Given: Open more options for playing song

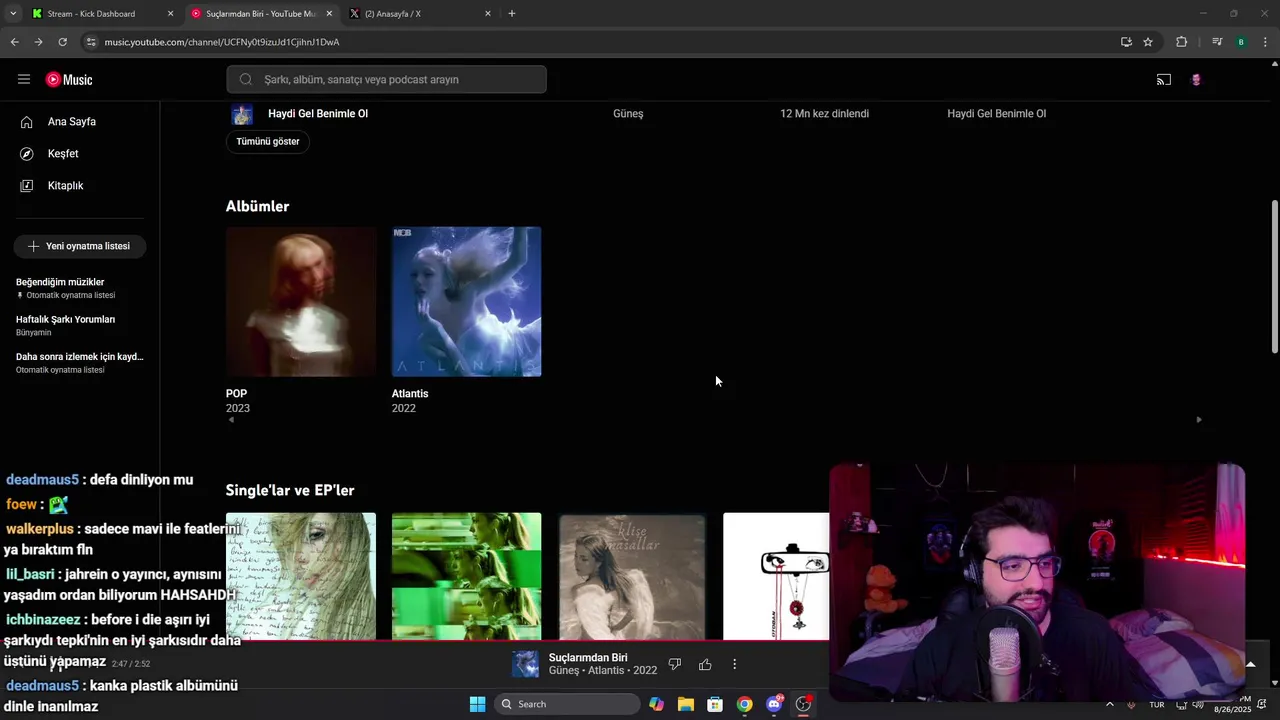Looking at the screenshot, I should pyautogui.click(x=734, y=664).
